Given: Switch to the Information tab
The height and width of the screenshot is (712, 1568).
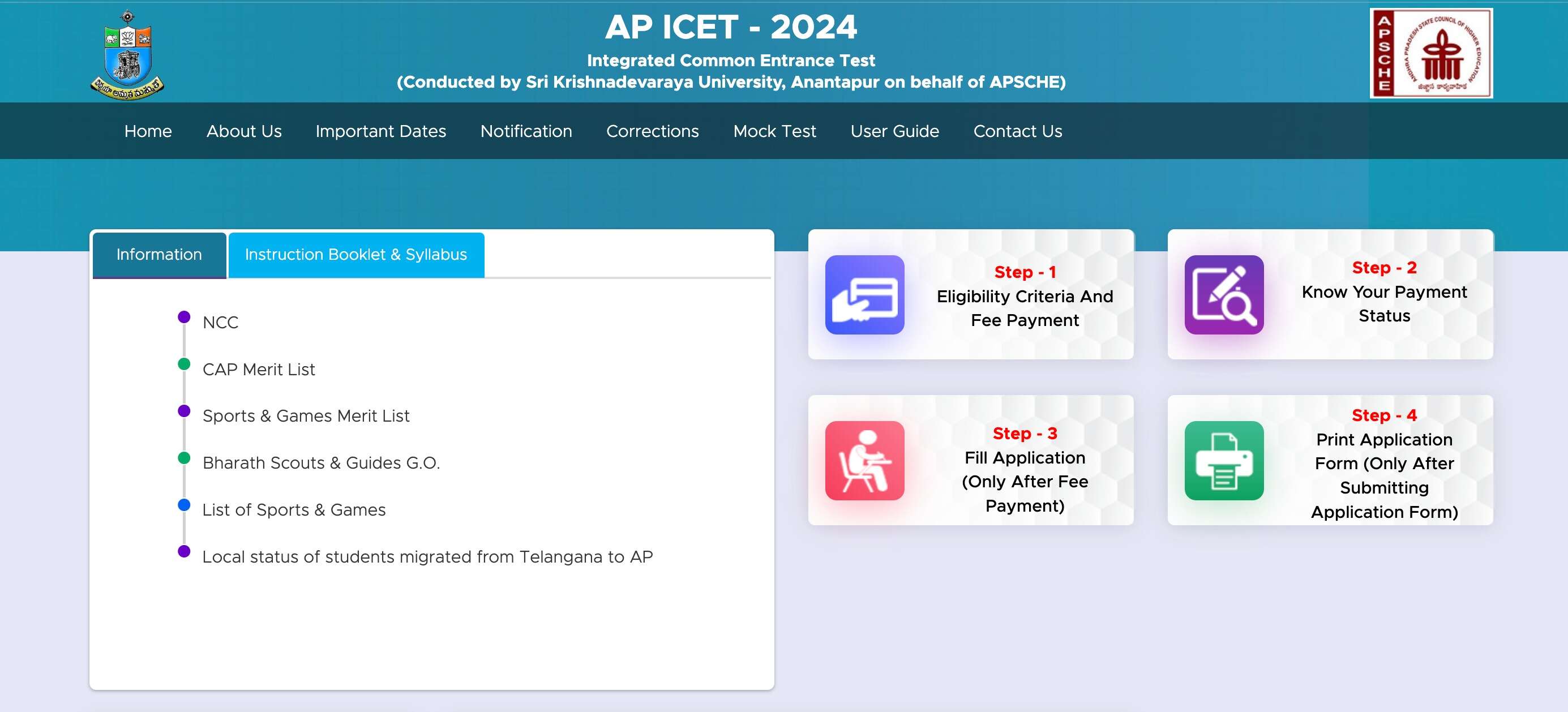Looking at the screenshot, I should [158, 254].
